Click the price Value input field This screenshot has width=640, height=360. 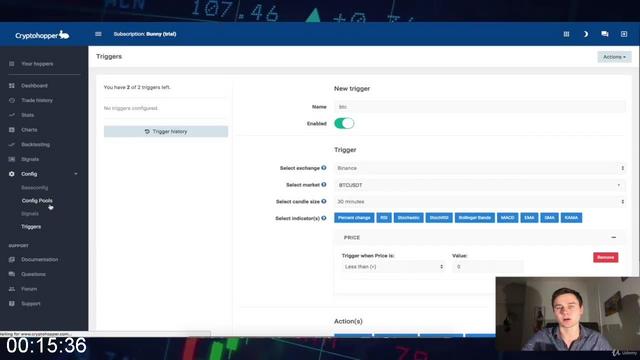pyautogui.click(x=488, y=267)
